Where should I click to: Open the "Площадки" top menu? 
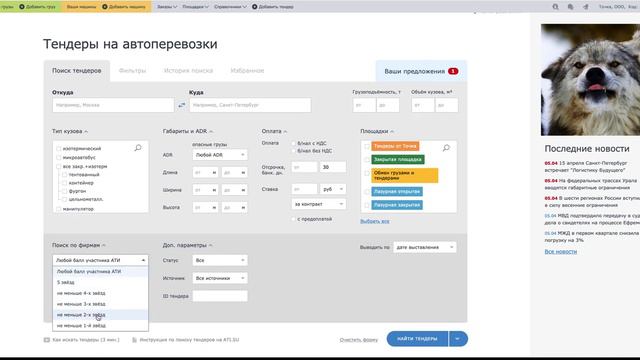tap(195, 7)
